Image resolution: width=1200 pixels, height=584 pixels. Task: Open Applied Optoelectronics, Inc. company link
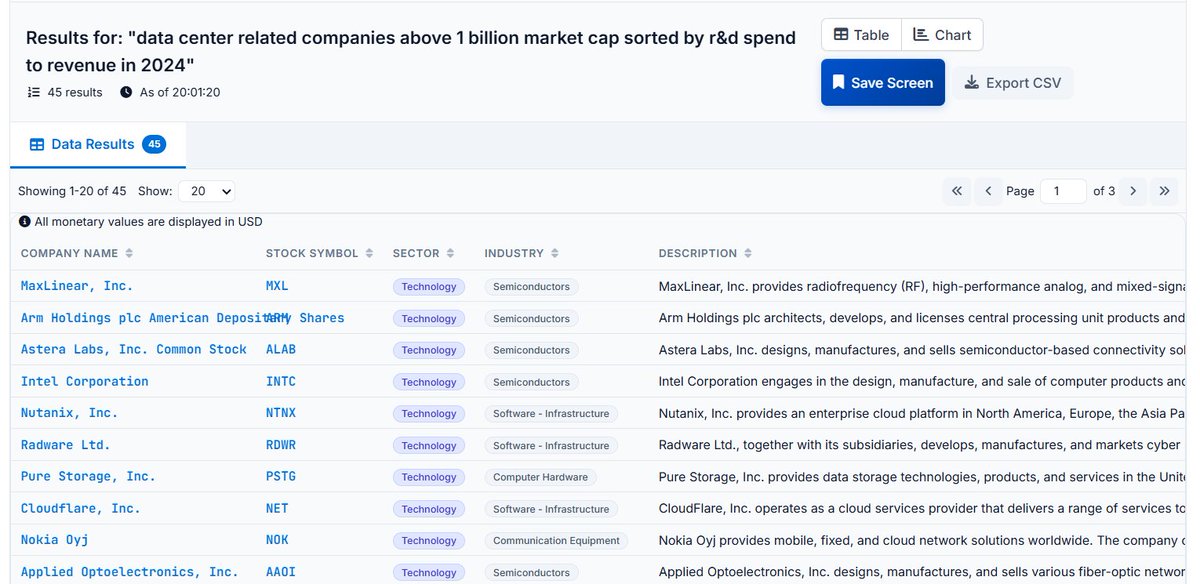130,572
